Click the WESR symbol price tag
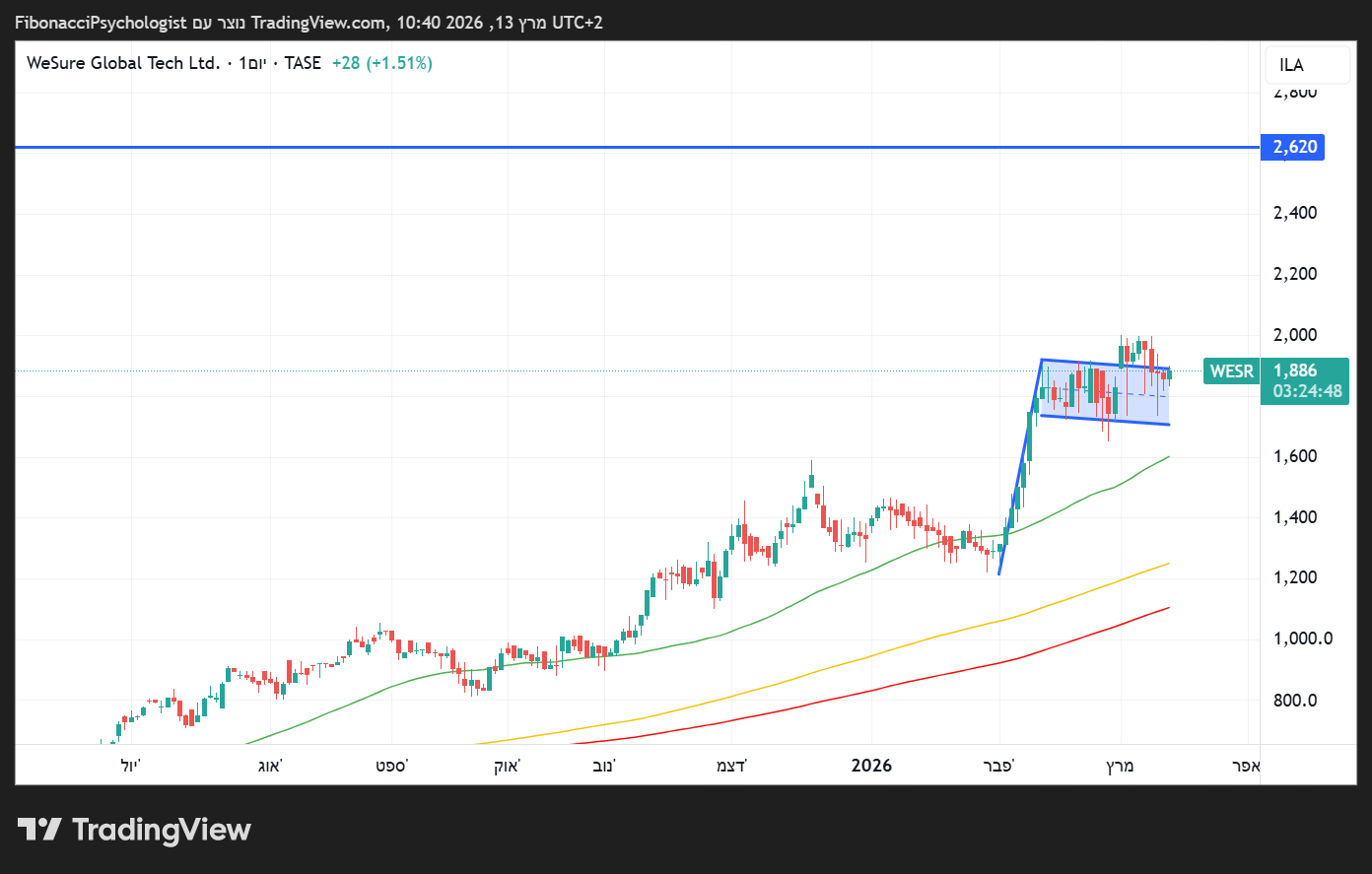 [1232, 371]
